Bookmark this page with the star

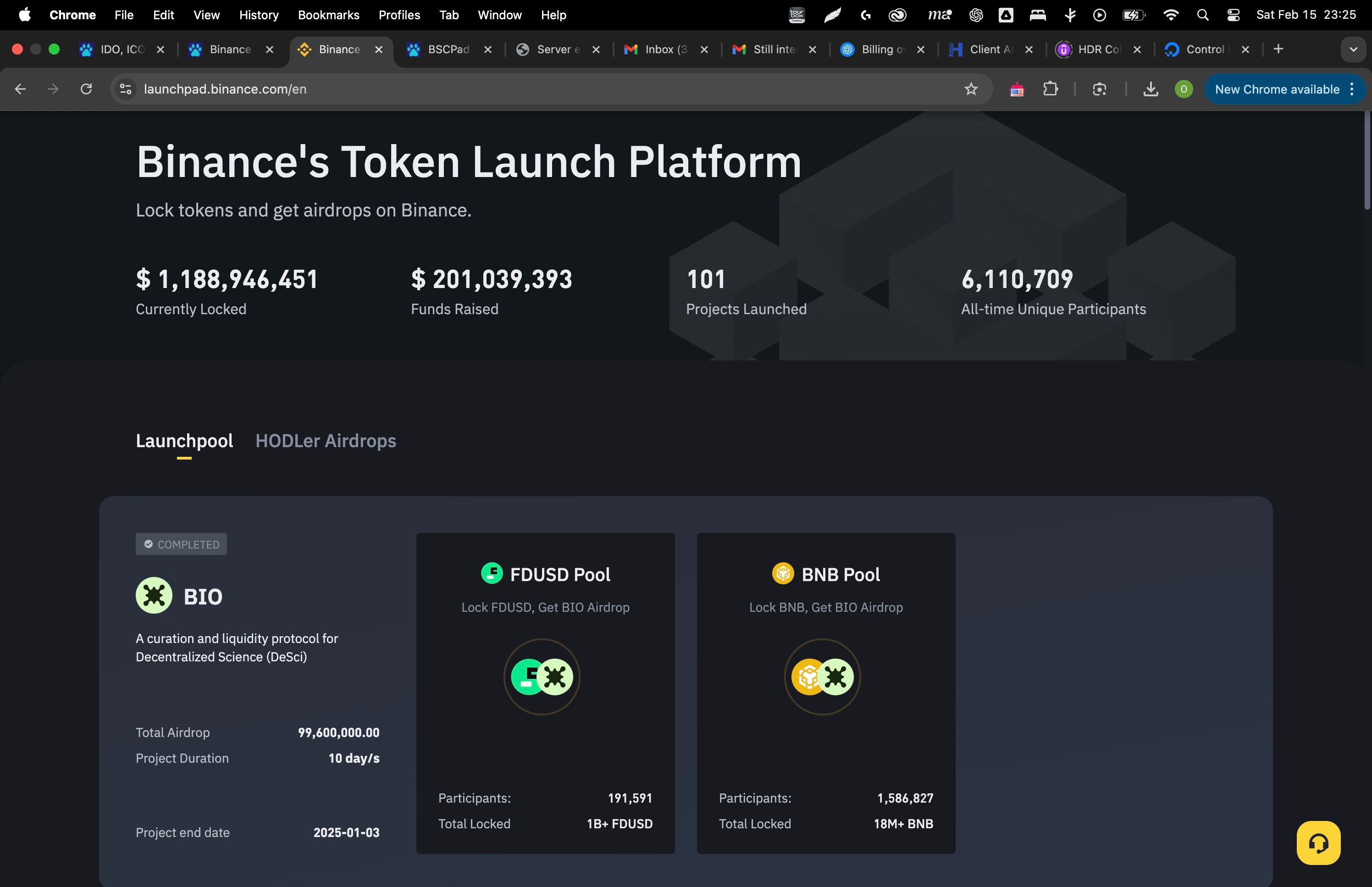[971, 89]
